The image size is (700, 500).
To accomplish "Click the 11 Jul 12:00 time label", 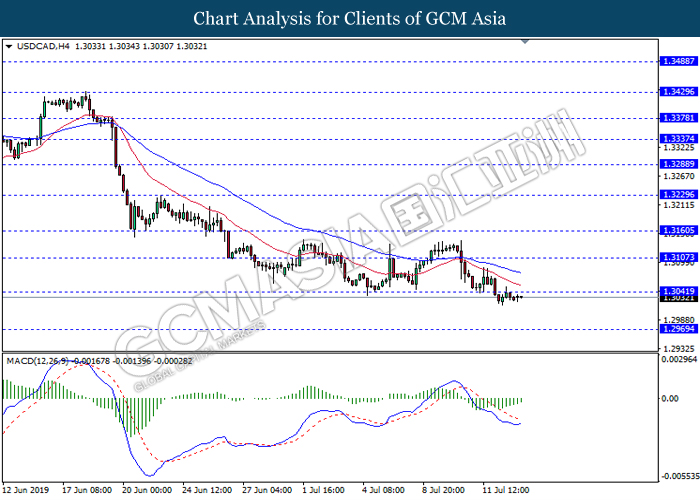I will (505, 491).
